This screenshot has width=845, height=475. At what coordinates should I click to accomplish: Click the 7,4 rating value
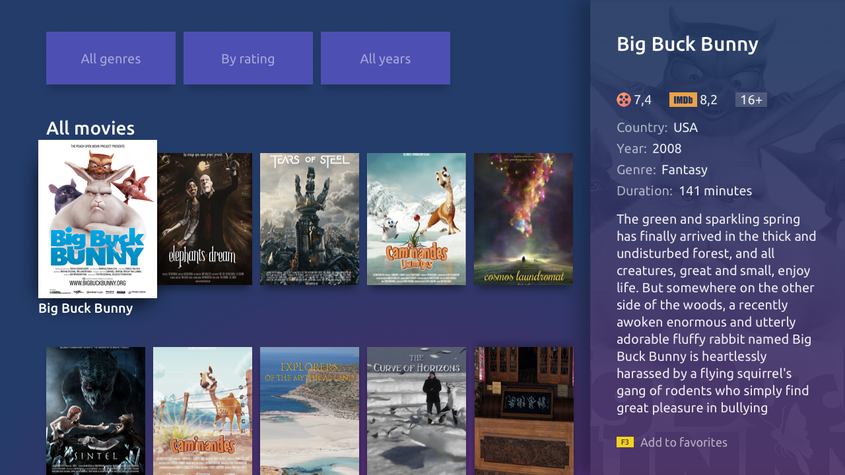click(x=642, y=100)
